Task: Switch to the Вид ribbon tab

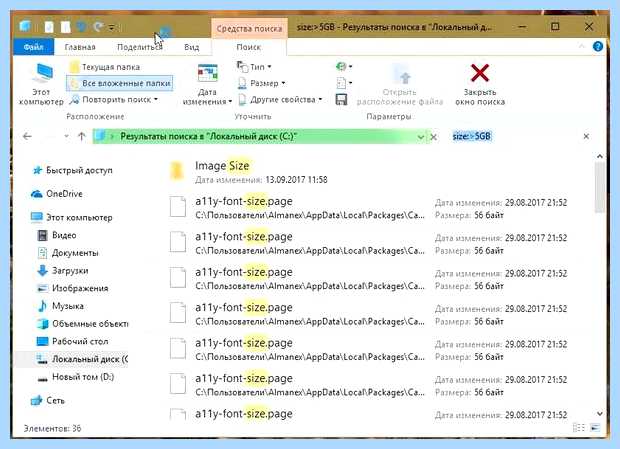Action: 191,47
